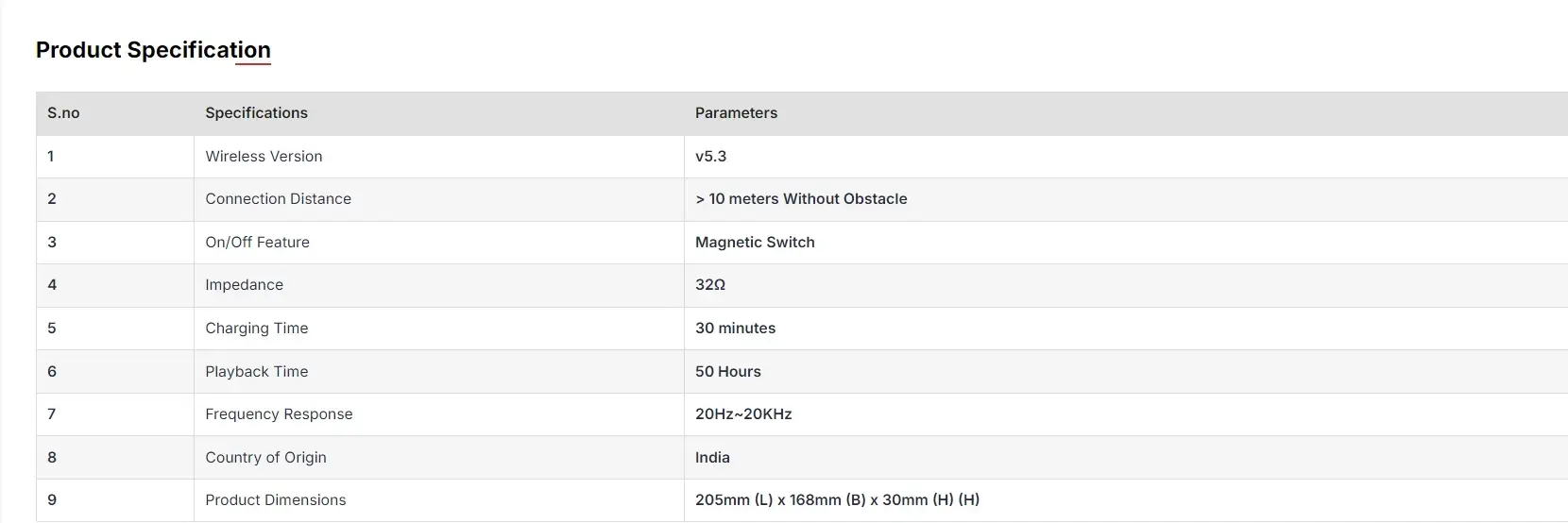Click the Specifications column header
The image size is (1568, 523).
(x=257, y=113)
